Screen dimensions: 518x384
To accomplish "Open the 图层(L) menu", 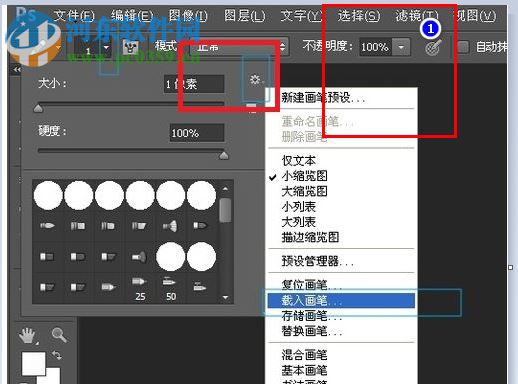I will click(x=244, y=15).
